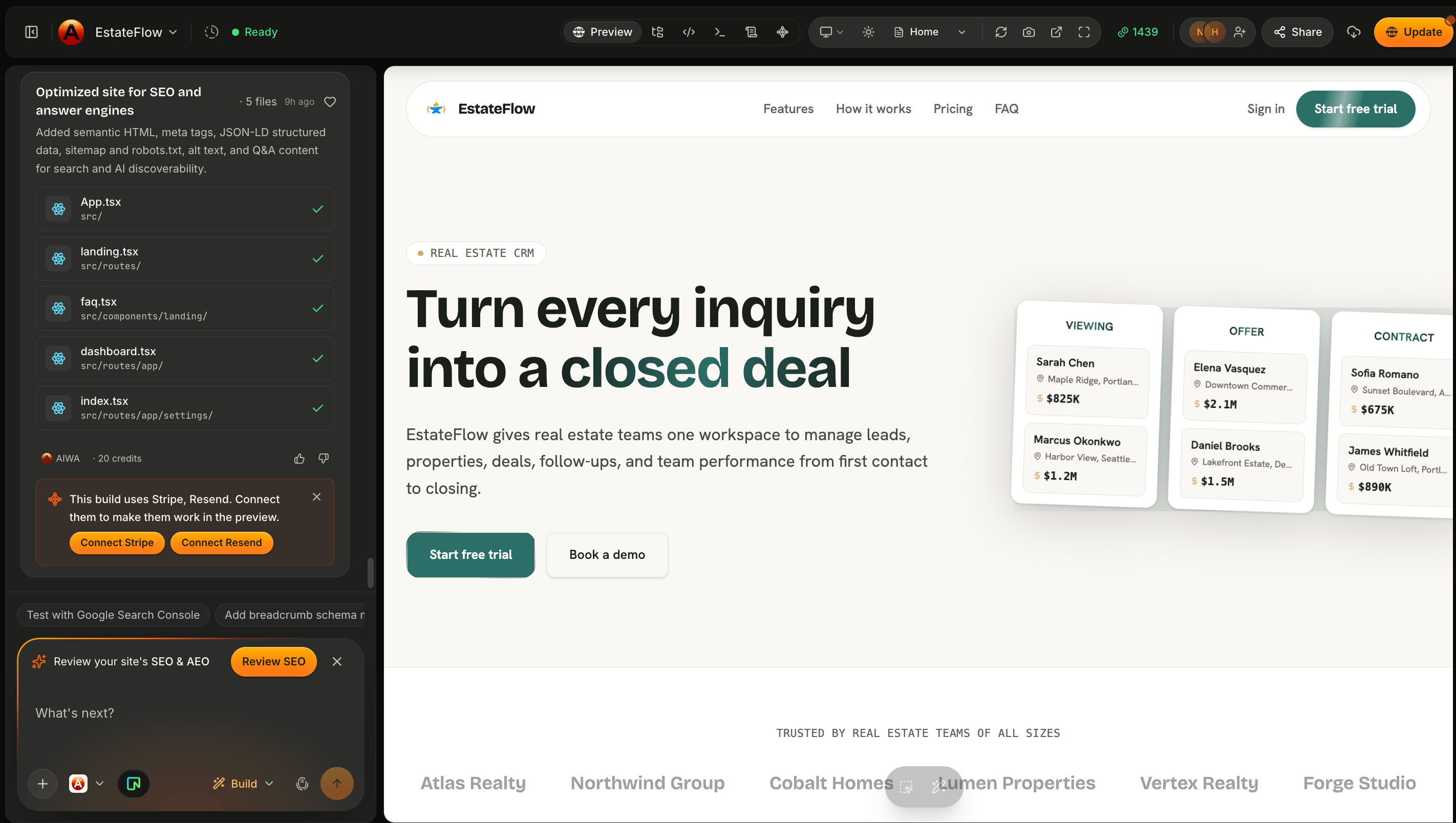Open the integrations icon in toolbar
The image size is (1456, 823).
tap(782, 32)
